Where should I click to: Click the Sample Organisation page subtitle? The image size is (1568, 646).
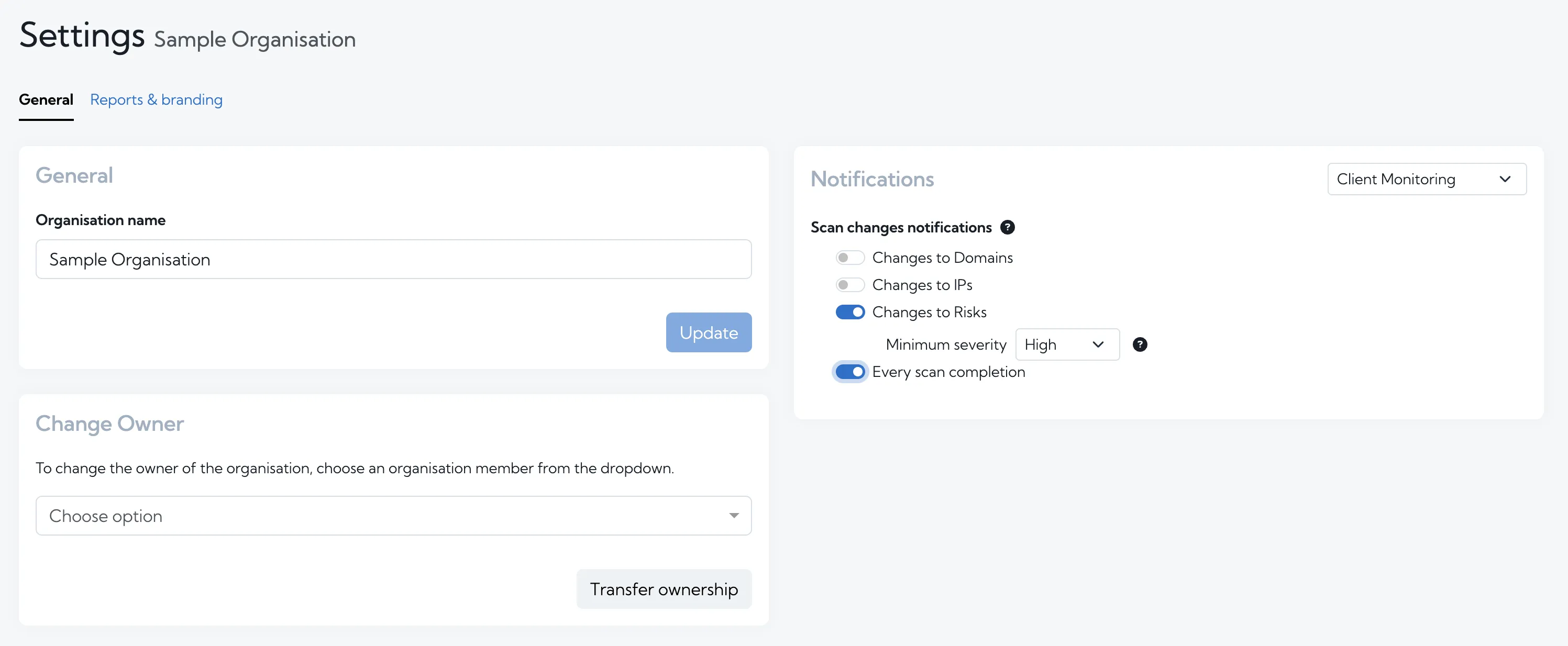[x=255, y=40]
